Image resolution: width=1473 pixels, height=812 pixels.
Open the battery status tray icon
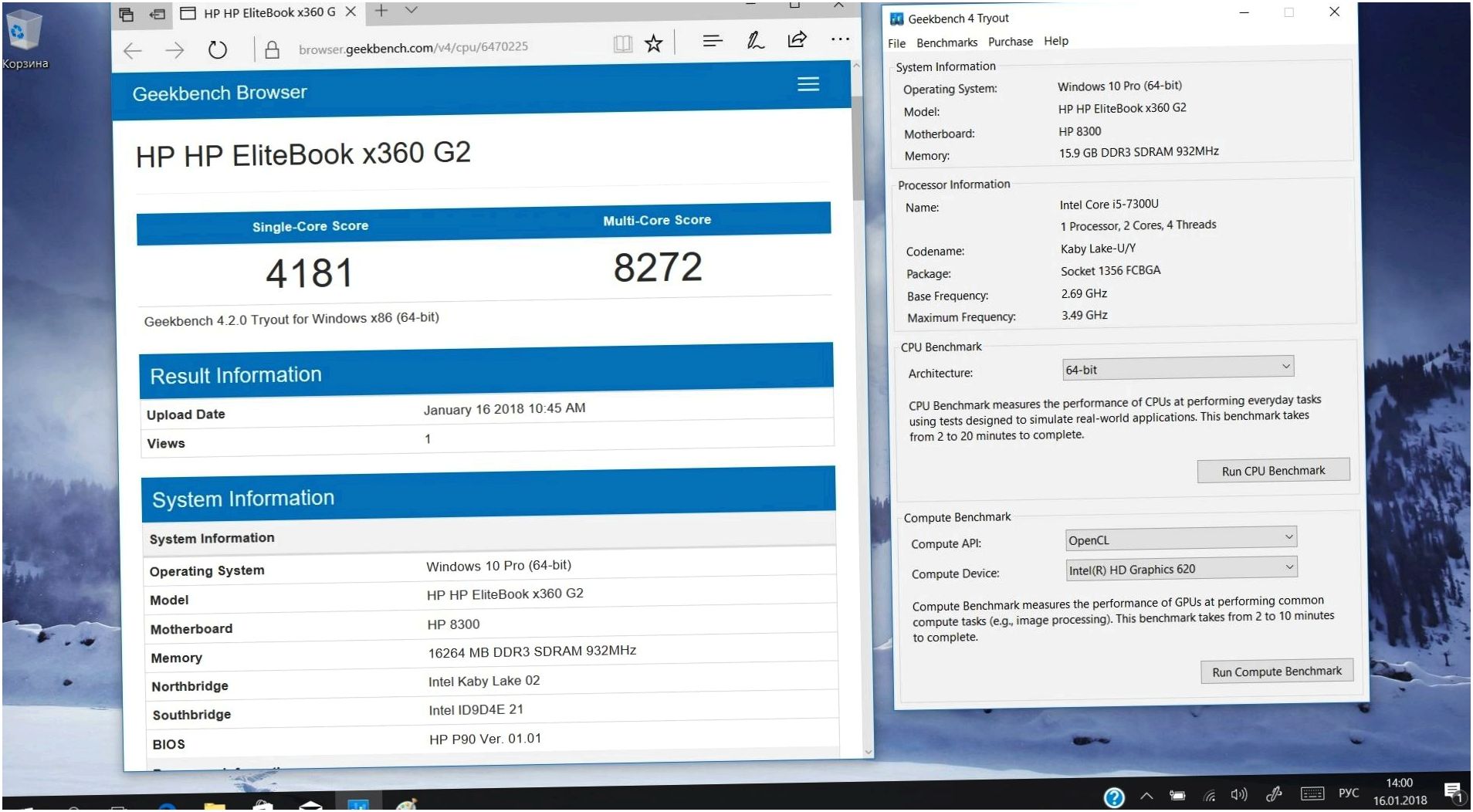pyautogui.click(x=1177, y=796)
